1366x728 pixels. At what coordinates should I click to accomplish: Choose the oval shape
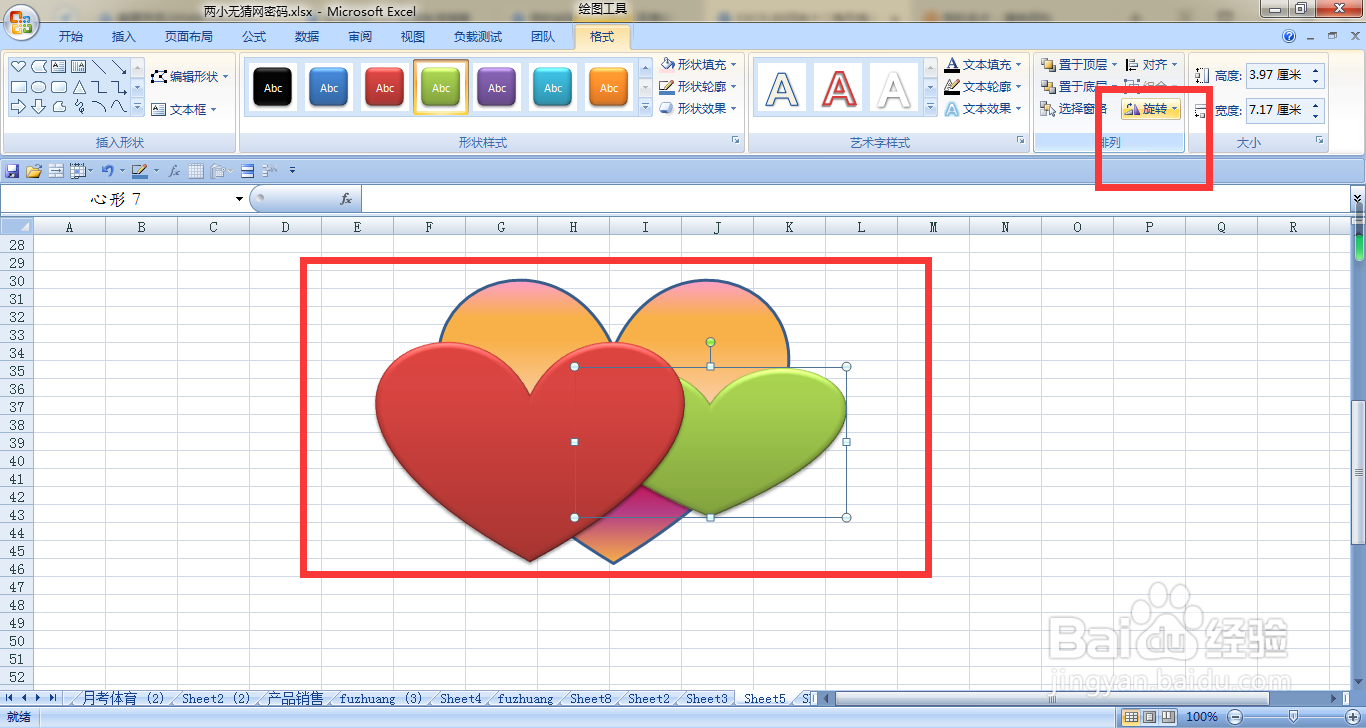tap(38, 87)
